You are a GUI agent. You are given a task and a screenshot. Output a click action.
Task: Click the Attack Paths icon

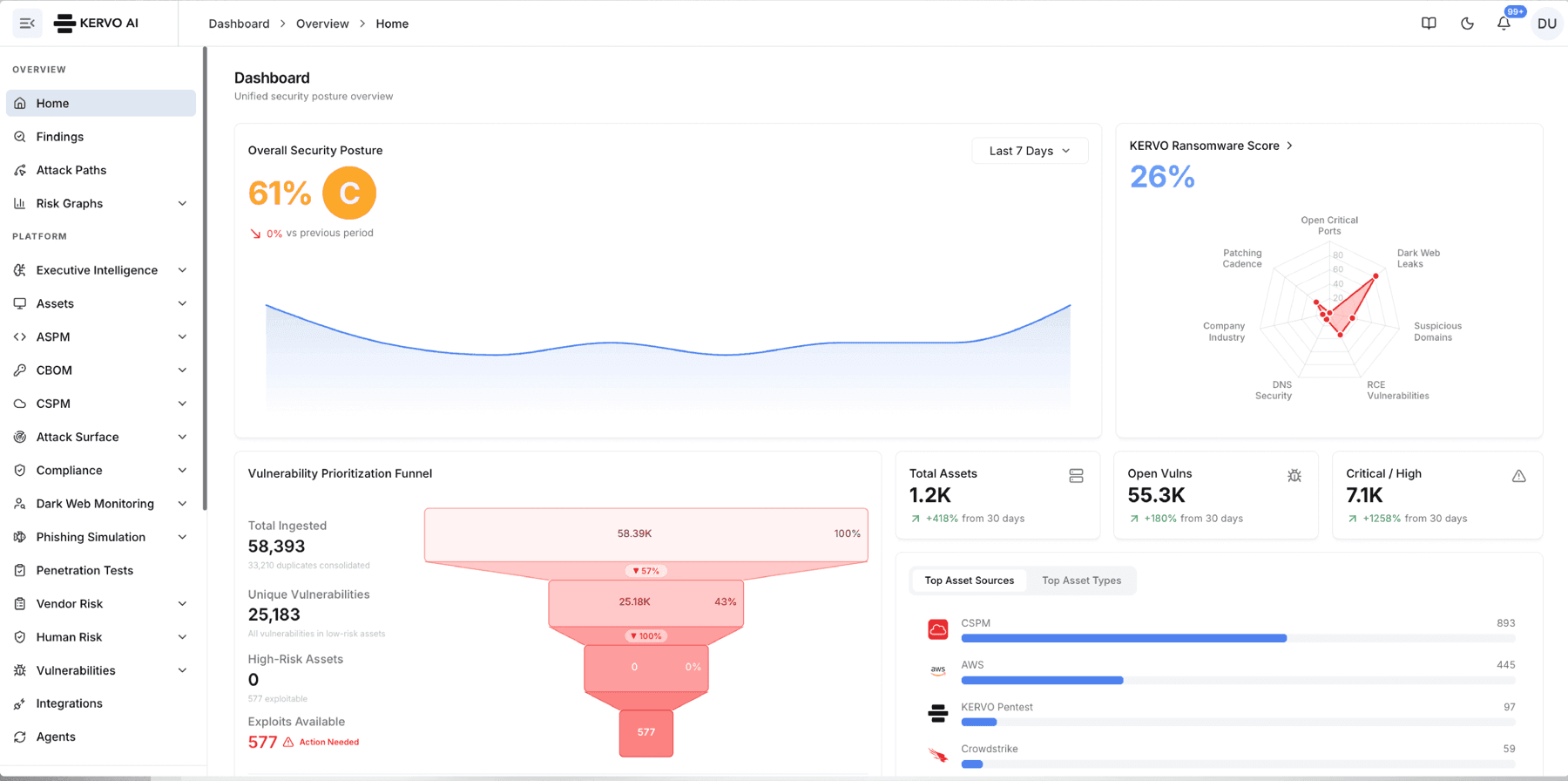click(x=20, y=170)
